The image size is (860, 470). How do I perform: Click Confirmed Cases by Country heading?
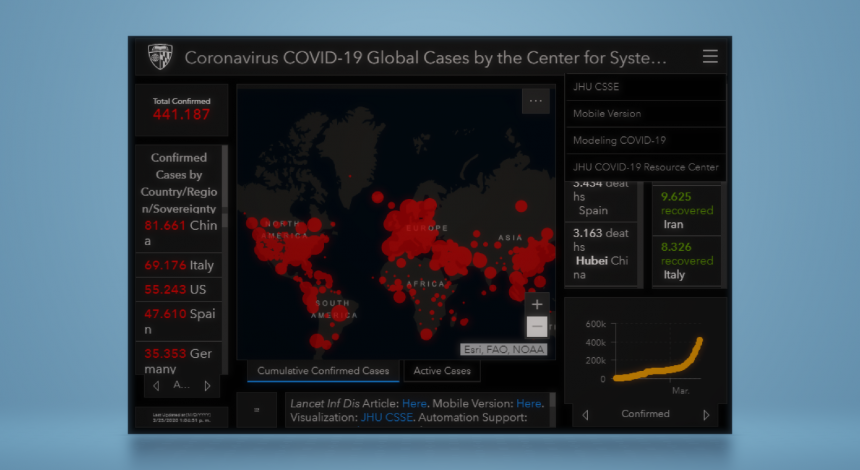pyautogui.click(x=179, y=183)
